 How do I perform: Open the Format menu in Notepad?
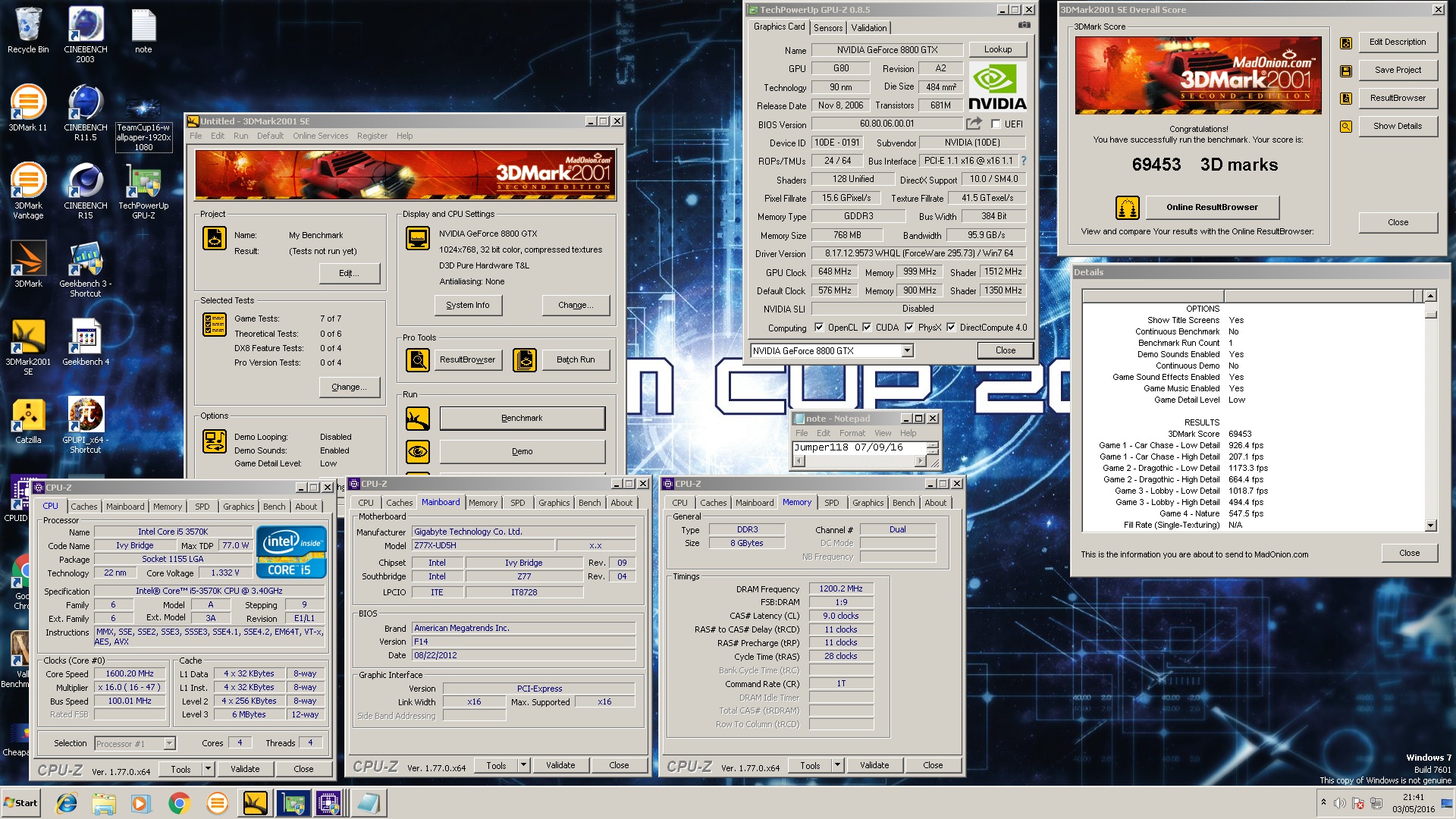coord(852,433)
